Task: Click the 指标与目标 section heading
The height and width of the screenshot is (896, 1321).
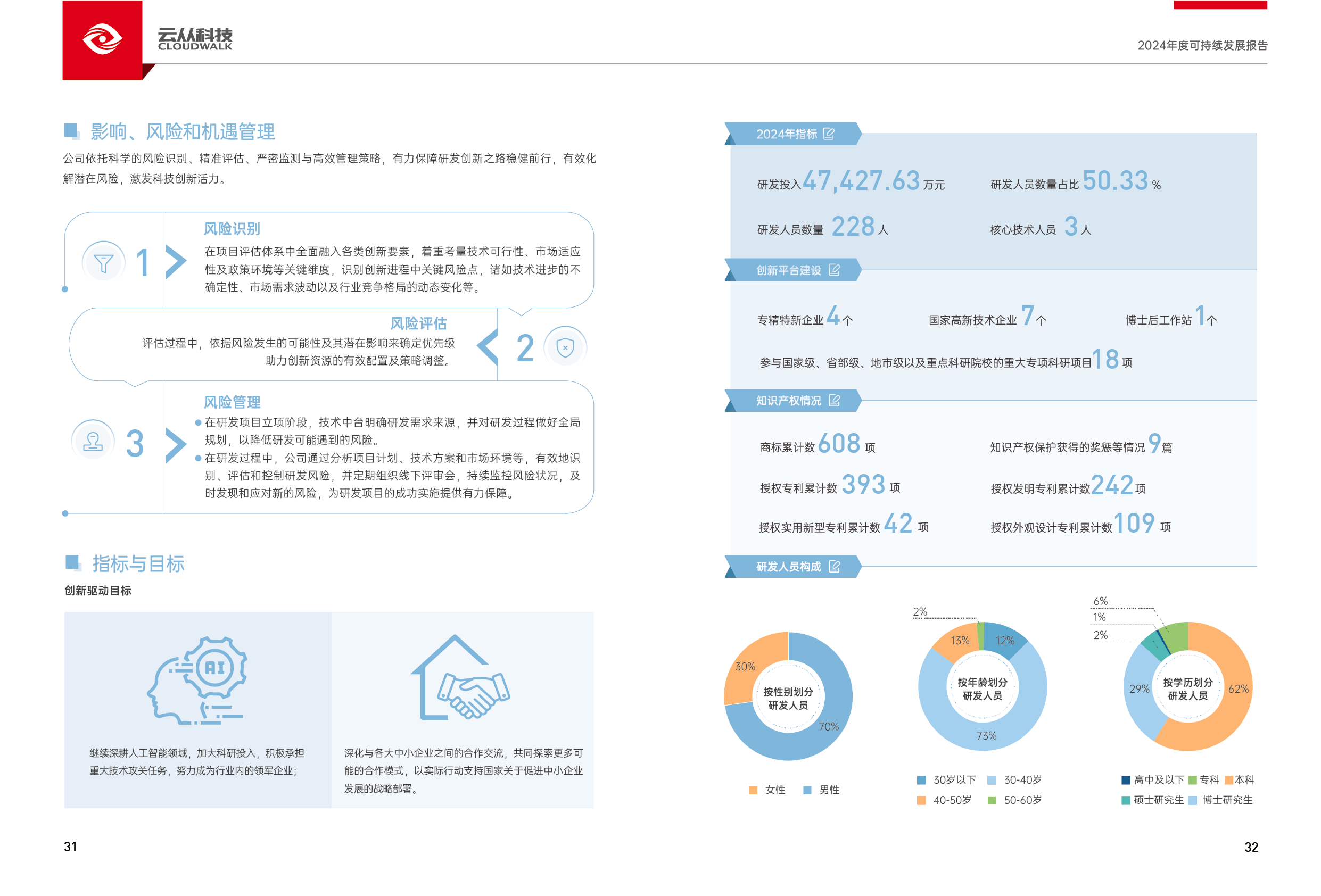Action: tap(138, 563)
